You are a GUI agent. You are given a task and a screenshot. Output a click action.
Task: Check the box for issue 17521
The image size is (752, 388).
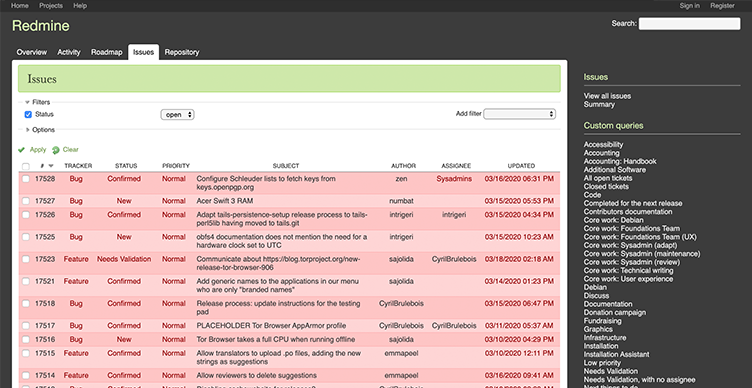coord(25,282)
